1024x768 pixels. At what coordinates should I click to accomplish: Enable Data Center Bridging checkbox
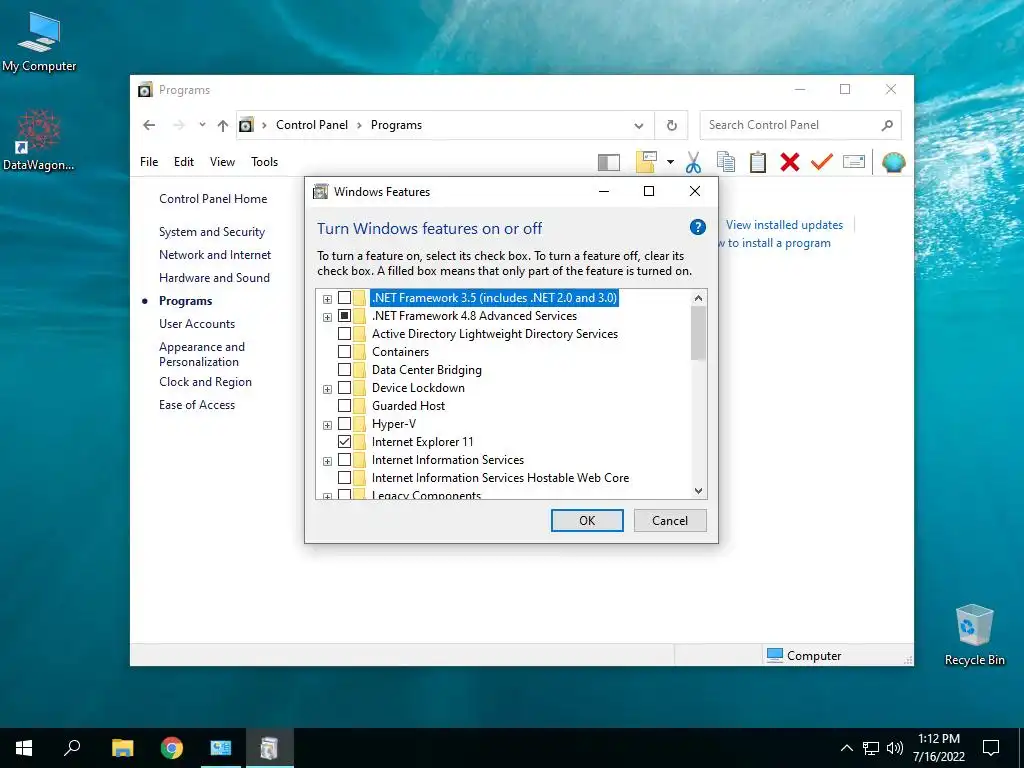344,370
